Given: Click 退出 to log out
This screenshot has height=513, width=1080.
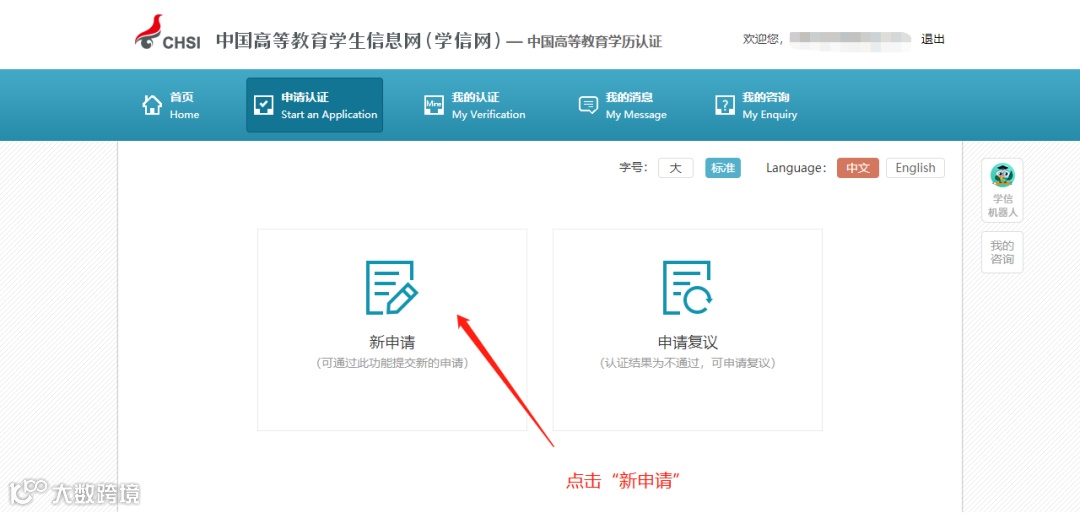Looking at the screenshot, I should click(933, 39).
